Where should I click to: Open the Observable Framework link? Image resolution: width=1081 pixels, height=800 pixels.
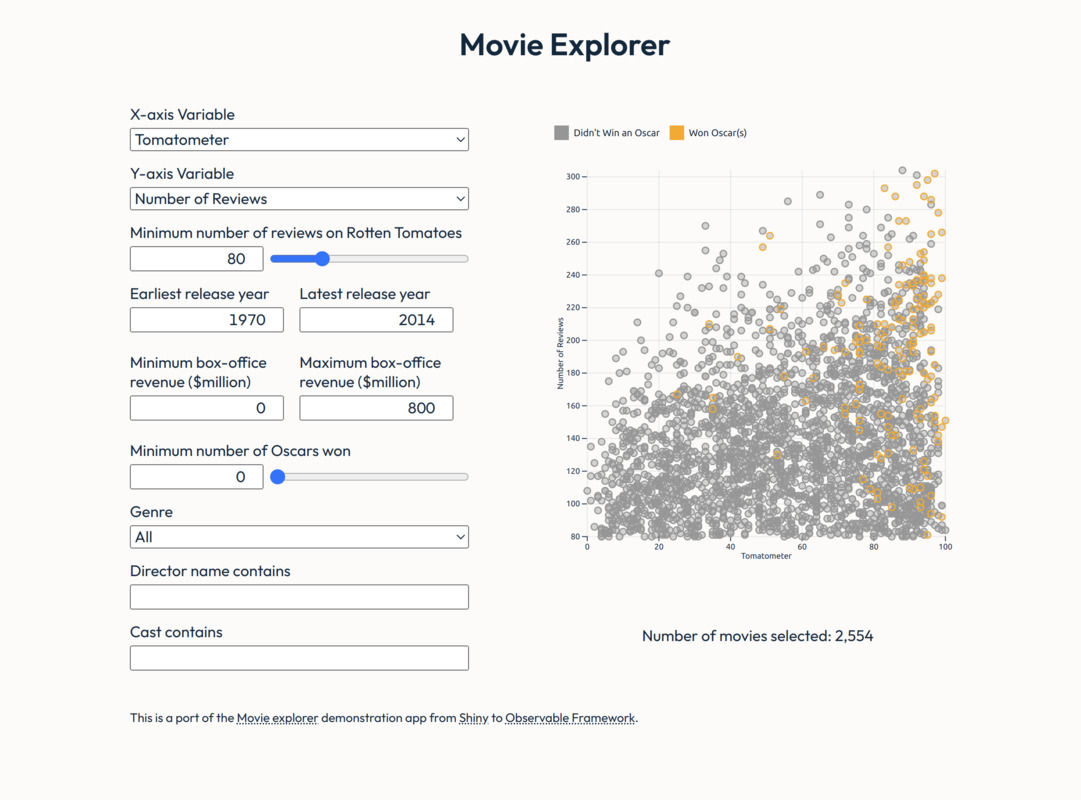tap(570, 718)
